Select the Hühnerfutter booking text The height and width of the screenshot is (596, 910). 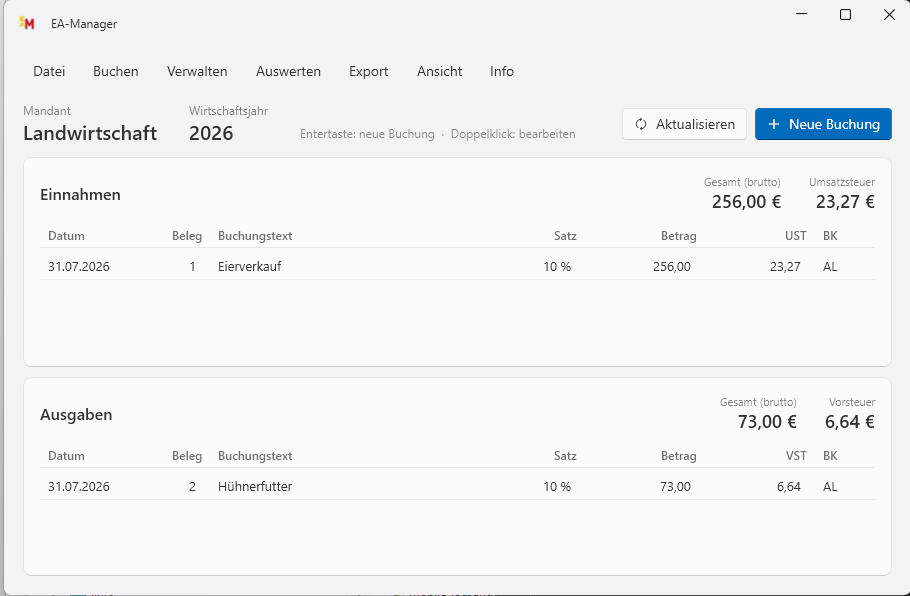pos(255,487)
